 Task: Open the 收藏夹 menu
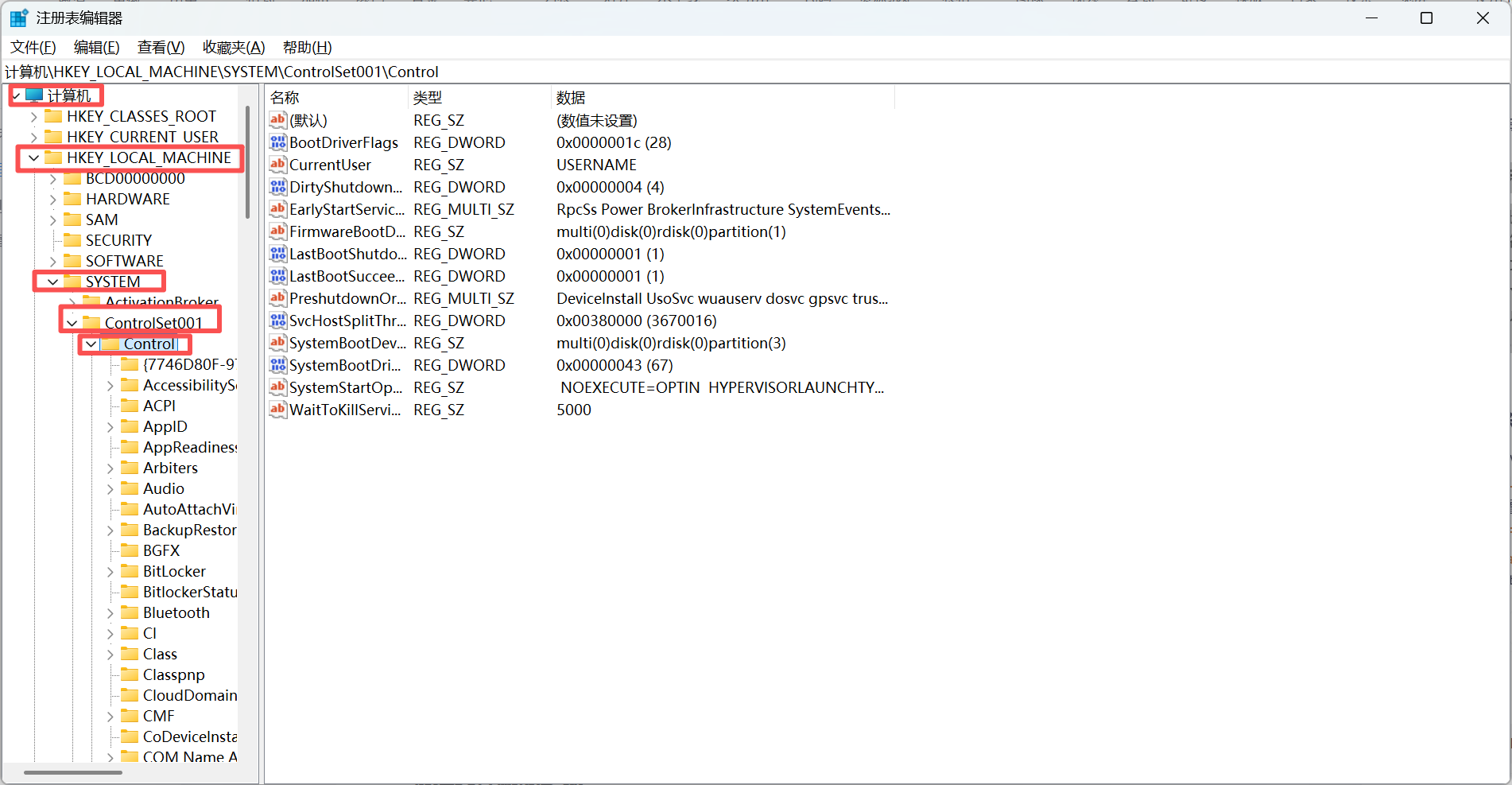[233, 47]
